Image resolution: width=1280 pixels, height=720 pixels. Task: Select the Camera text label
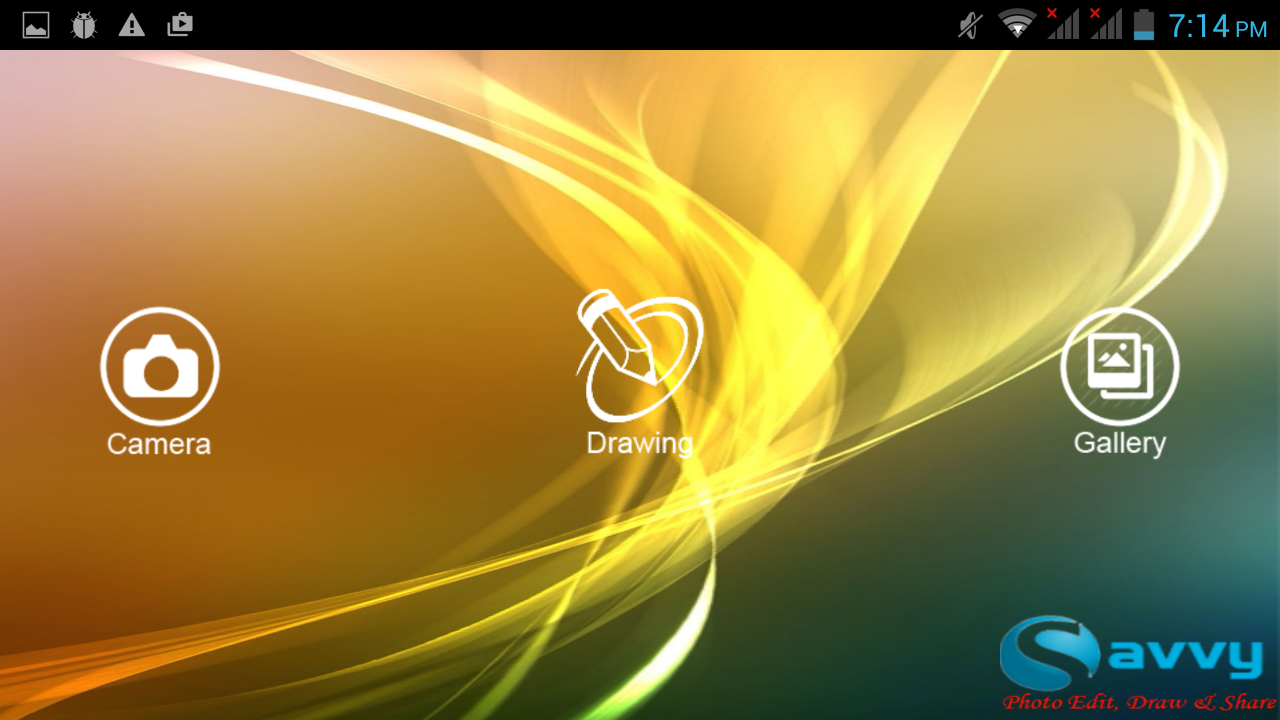point(159,444)
